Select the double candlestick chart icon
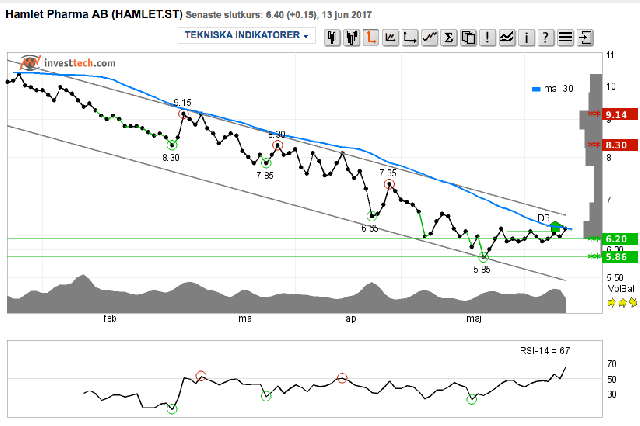640x426 pixels. click(x=352, y=38)
